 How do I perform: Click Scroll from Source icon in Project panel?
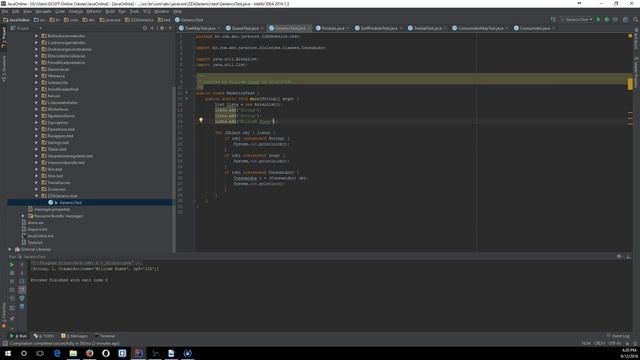144,28
